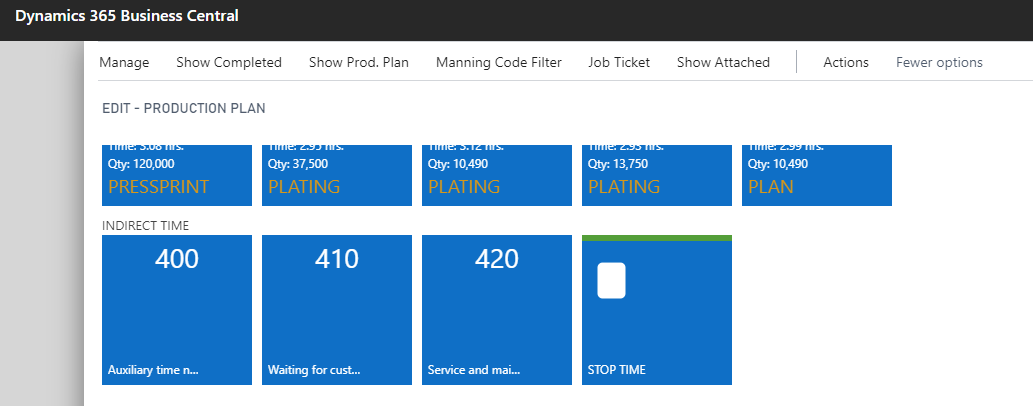The image size is (1033, 406).
Task: Click Fewer options link
Action: coord(939,63)
